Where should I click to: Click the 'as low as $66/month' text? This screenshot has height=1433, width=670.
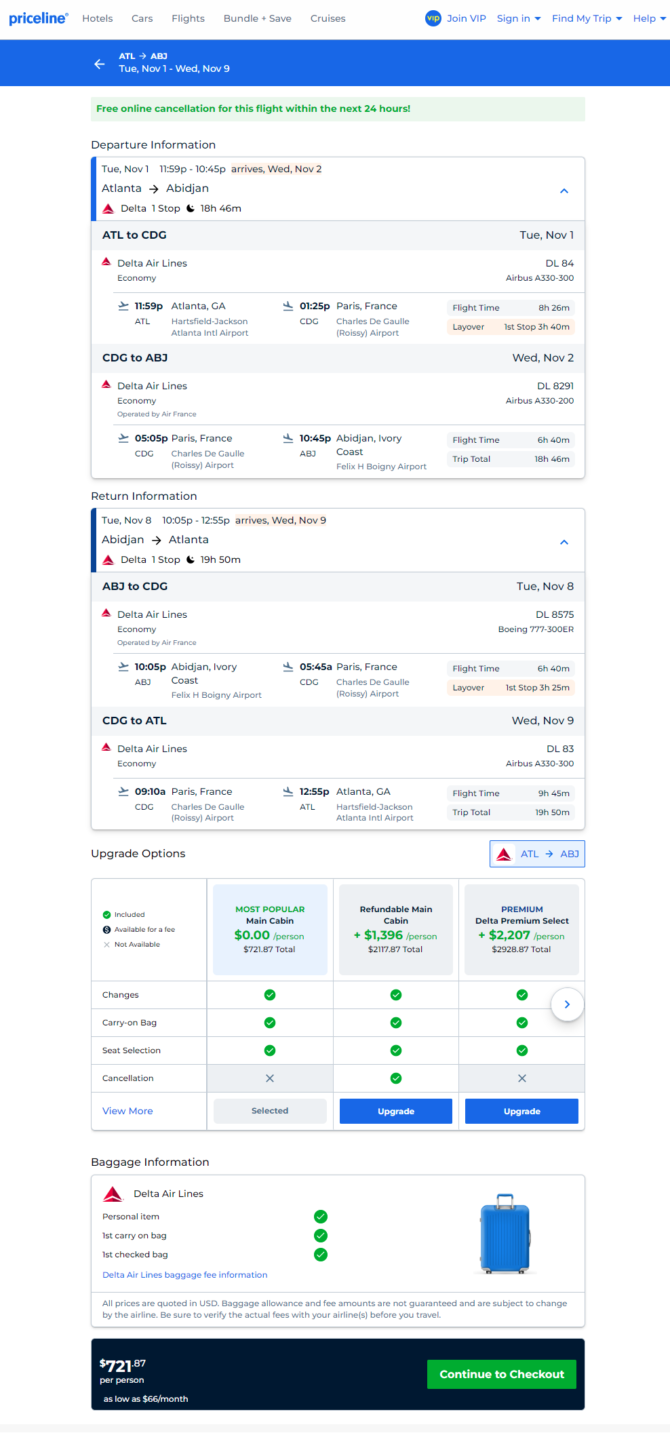coord(146,1399)
